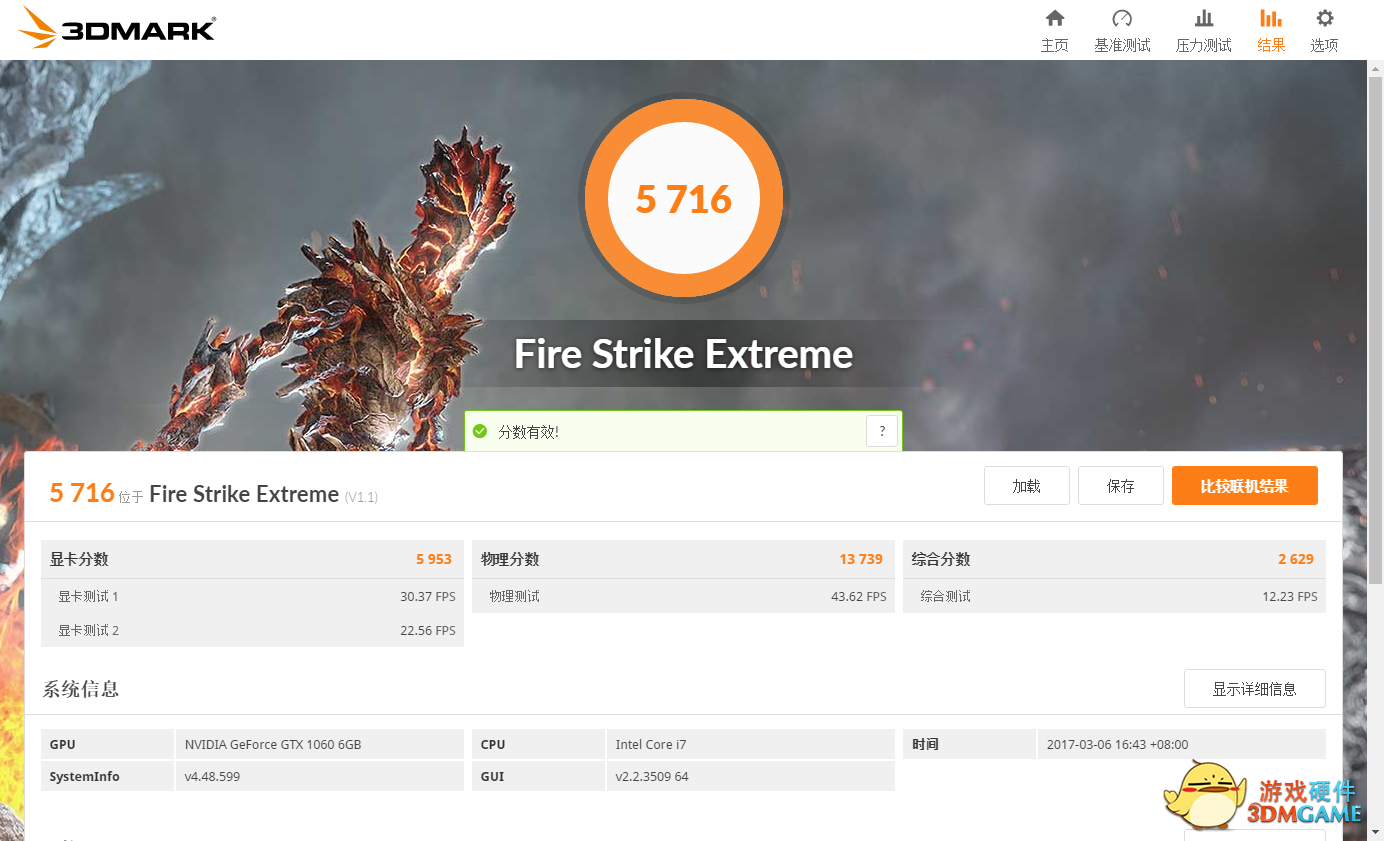This screenshot has width=1384, height=841.
Task: Click the 显卡测试 1 row label
Action: pyautogui.click(x=88, y=597)
